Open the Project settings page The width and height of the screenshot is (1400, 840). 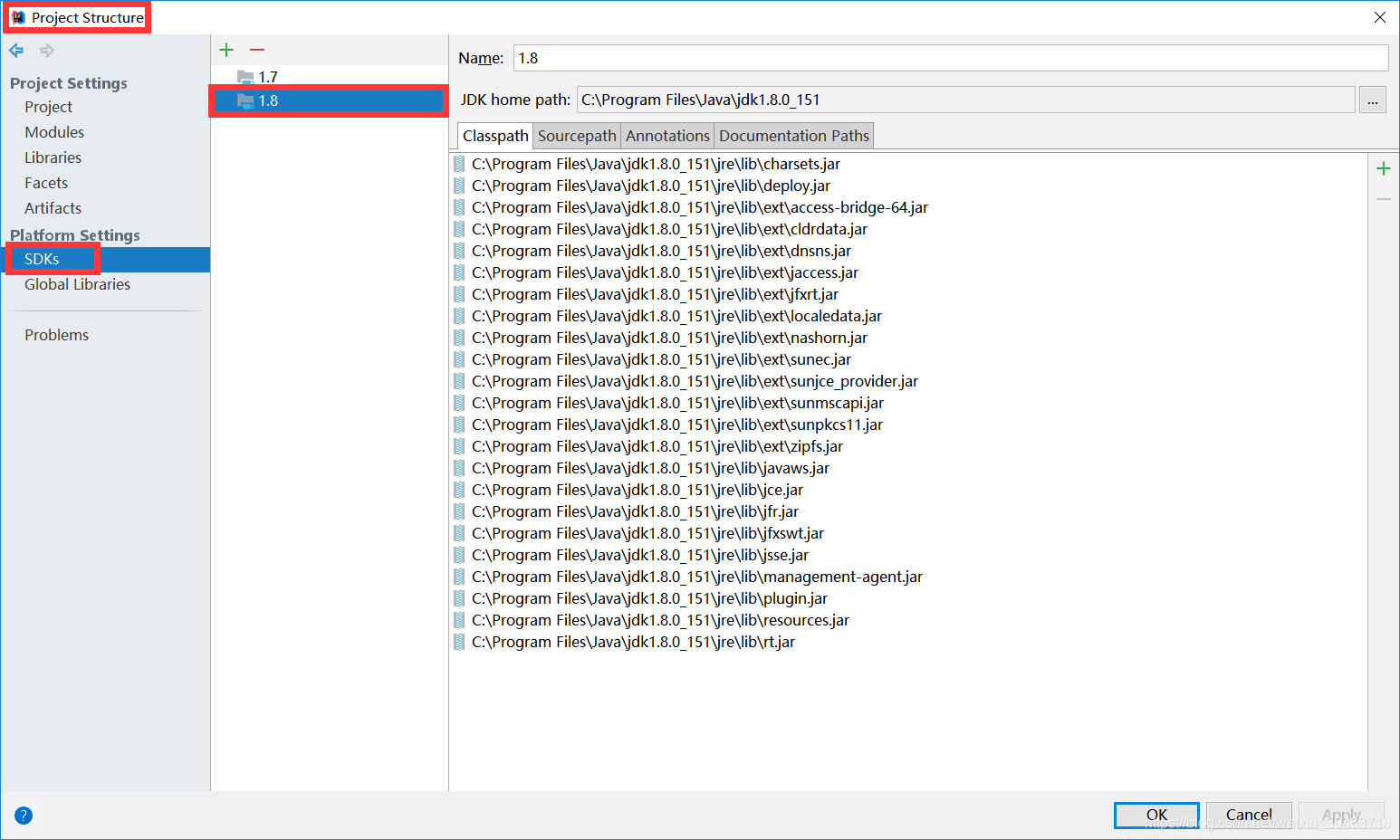click(x=49, y=107)
